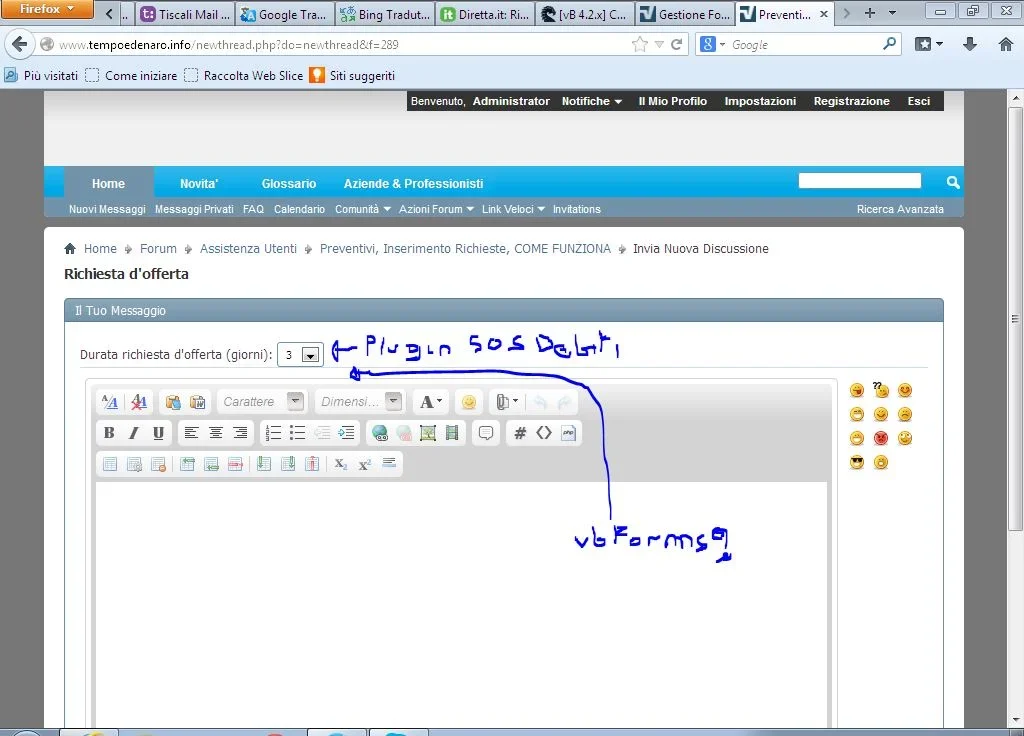
Task: Click the forum search magnifier icon
Action: pos(953,182)
